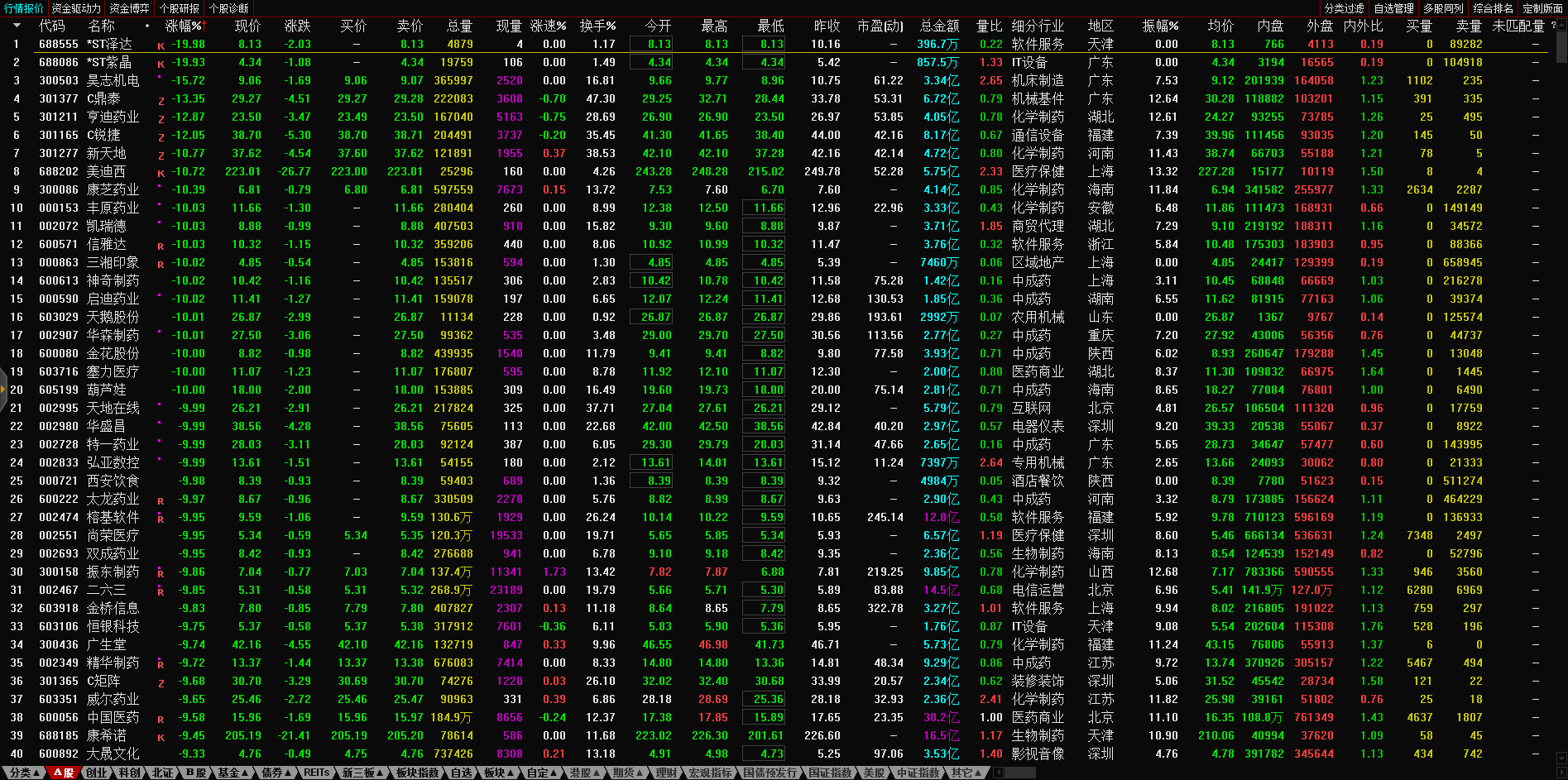The image size is (1568, 780).
Task: Click the bottom tab bar scroll-left arrow
Action: point(999,773)
